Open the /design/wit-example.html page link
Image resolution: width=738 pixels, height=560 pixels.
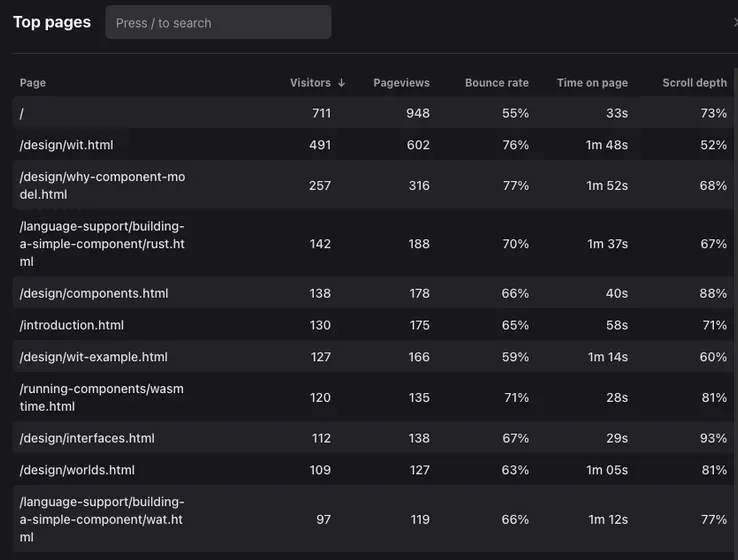93,357
